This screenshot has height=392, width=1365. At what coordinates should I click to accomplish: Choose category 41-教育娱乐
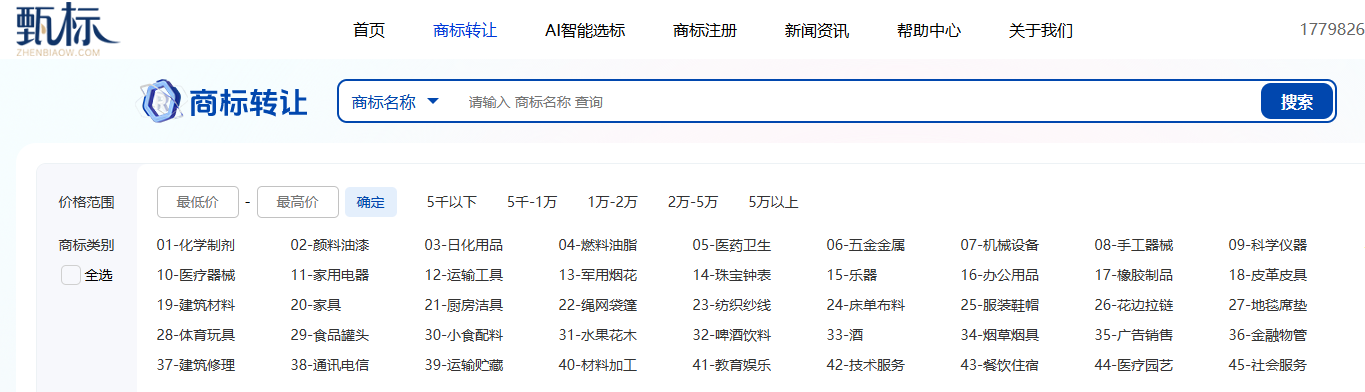[732, 365]
